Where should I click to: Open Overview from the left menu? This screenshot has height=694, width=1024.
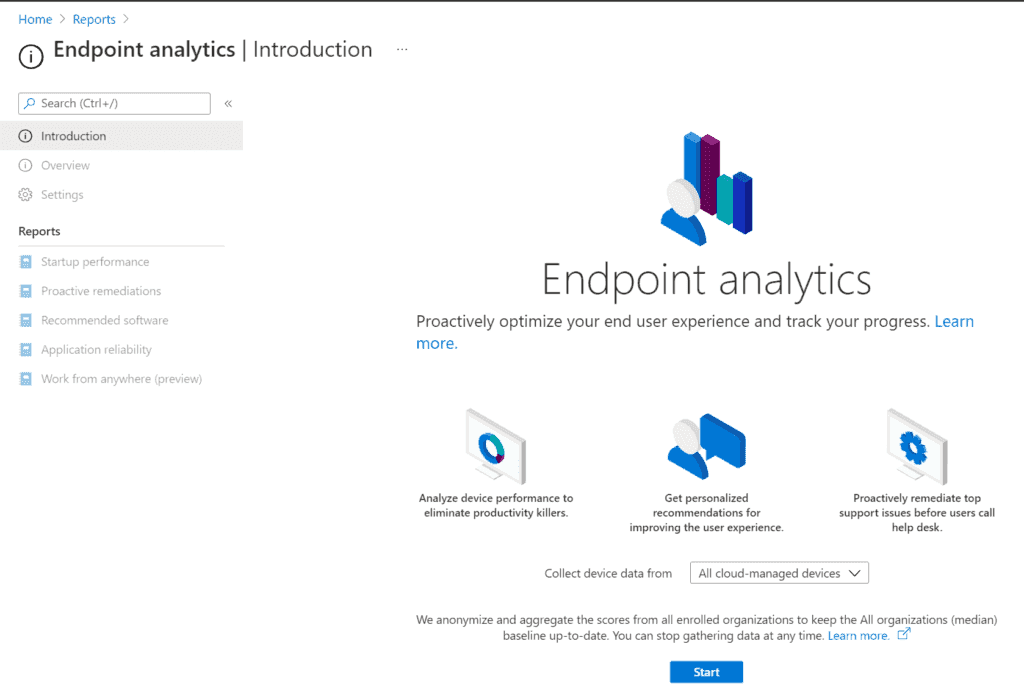pyautogui.click(x=65, y=165)
